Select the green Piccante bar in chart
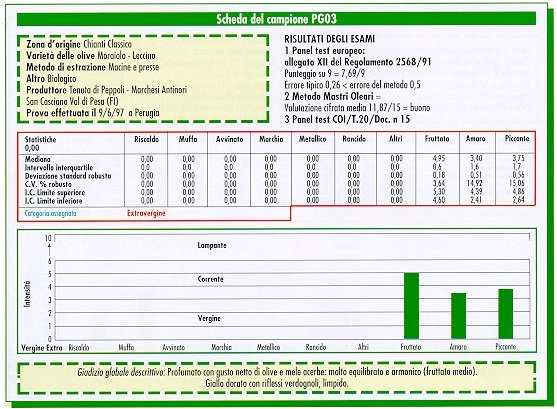This screenshot has height=409, width=557. [505, 314]
